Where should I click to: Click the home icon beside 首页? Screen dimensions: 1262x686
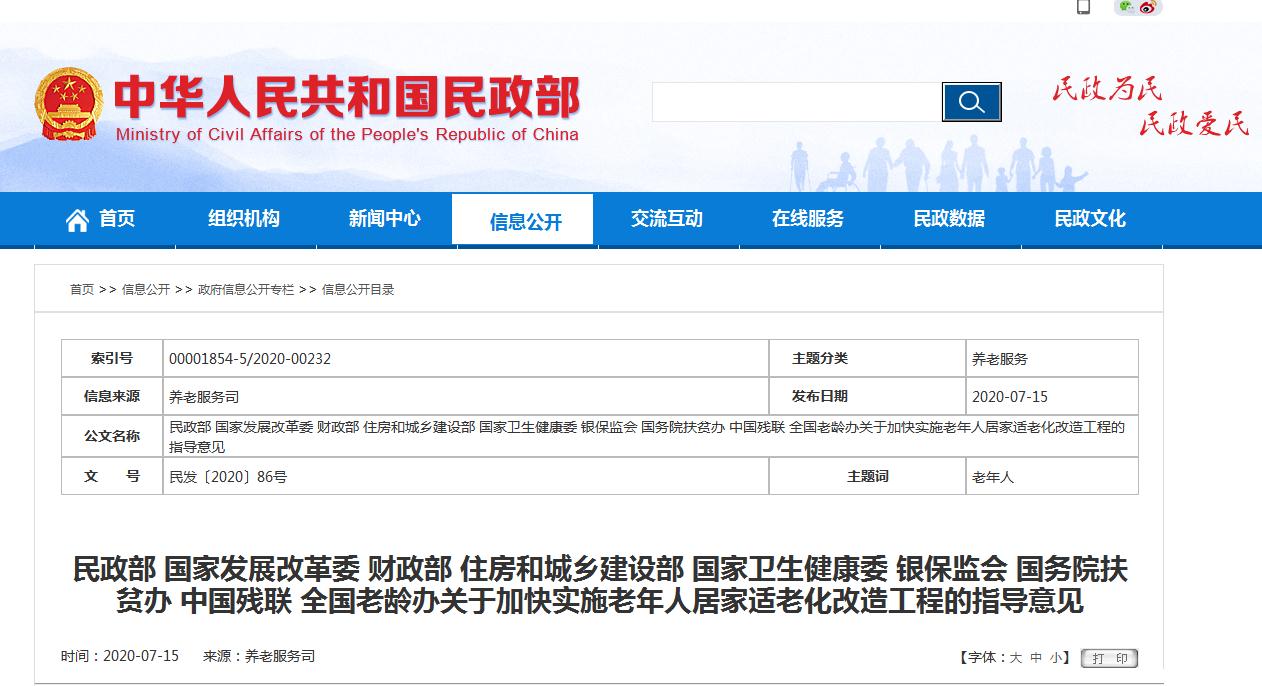tap(77, 220)
